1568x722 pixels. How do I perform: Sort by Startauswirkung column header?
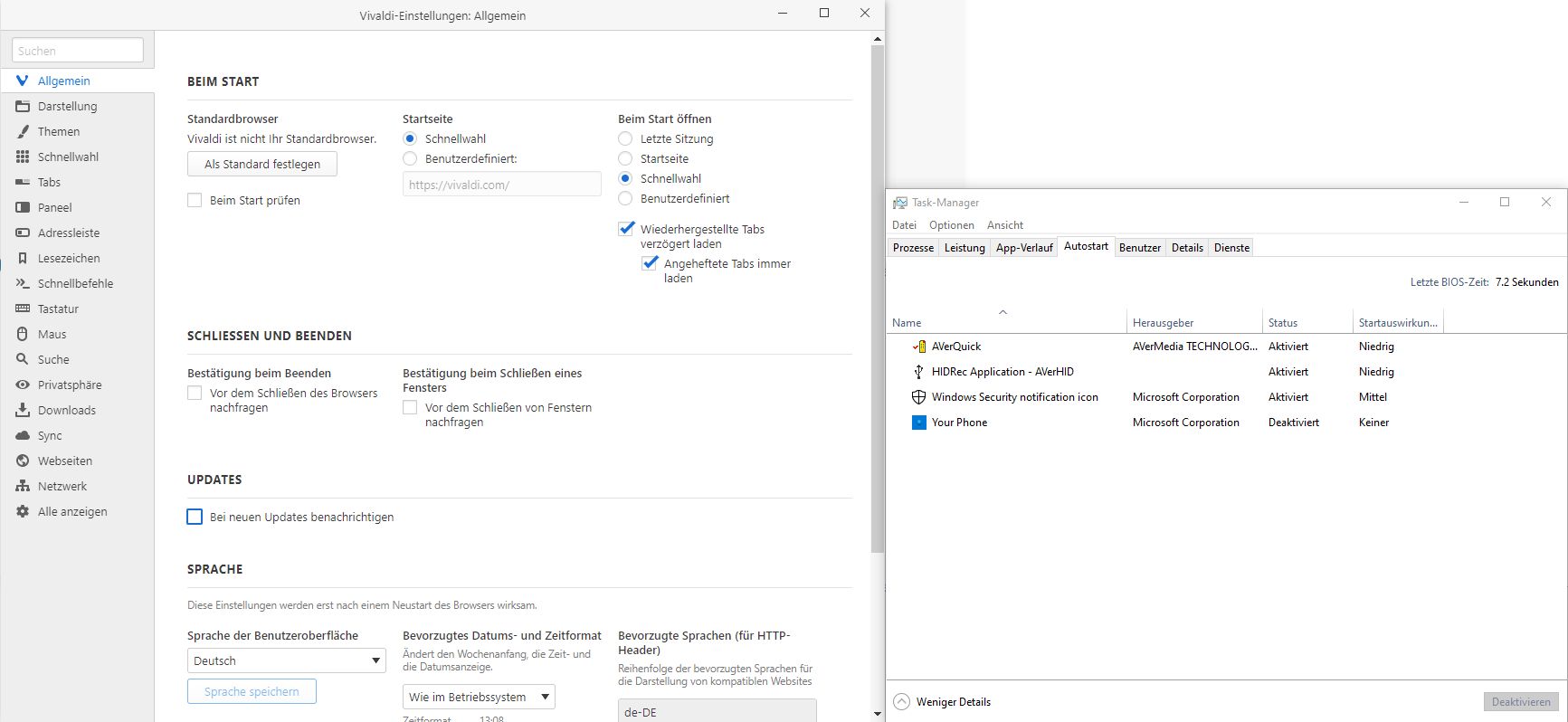point(1398,322)
